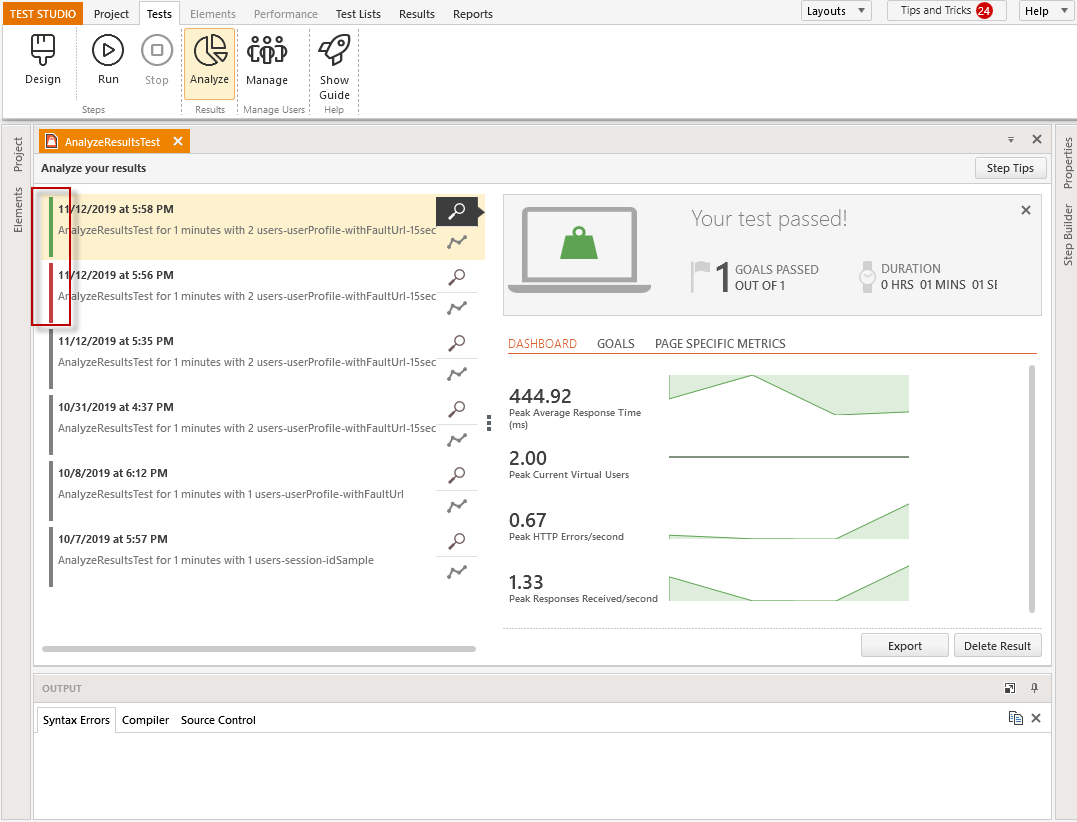This screenshot has width=1077, height=822.
Task: Switch to the Project menu tab
Action: coord(111,14)
